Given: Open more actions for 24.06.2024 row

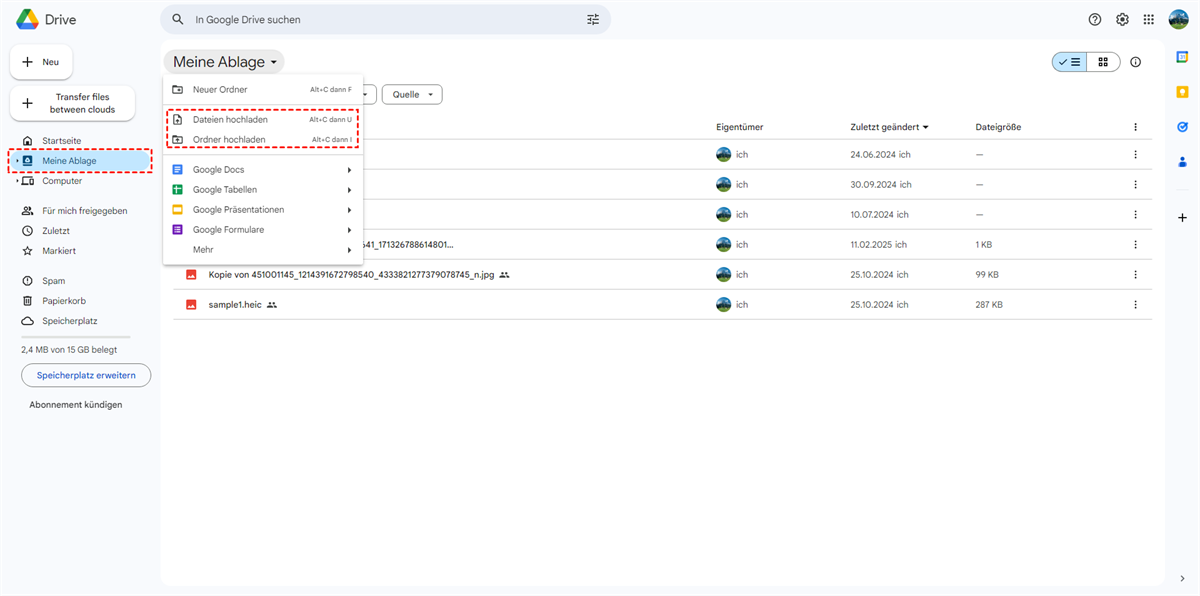Looking at the screenshot, I should coord(1135,154).
